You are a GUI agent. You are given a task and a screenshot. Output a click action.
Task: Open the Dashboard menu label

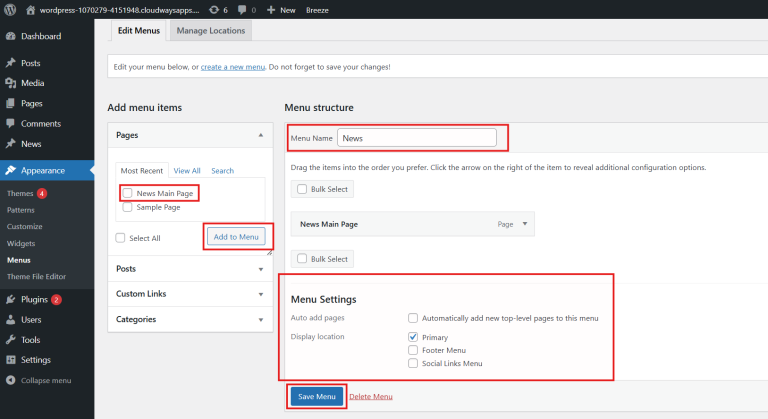(41, 36)
